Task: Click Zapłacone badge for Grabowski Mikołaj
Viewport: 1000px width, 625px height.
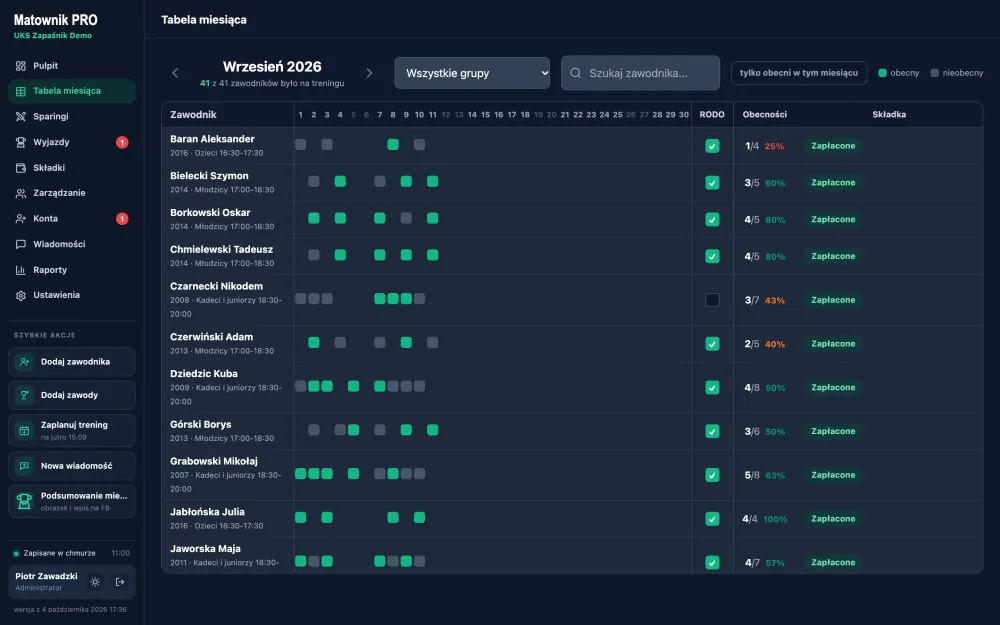Action: [x=833, y=475]
